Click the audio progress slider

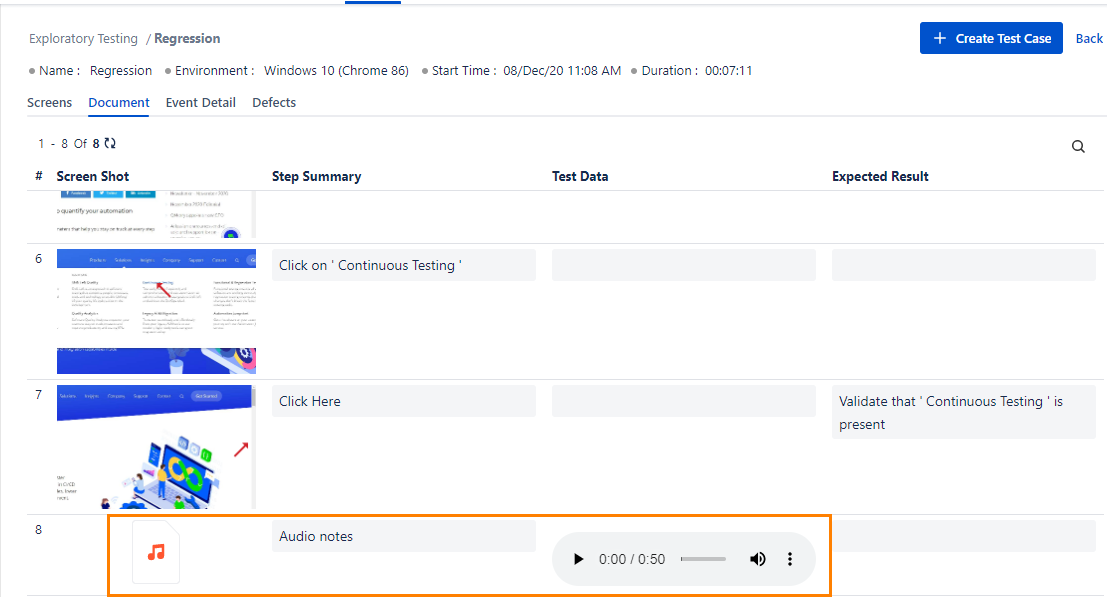(703, 558)
